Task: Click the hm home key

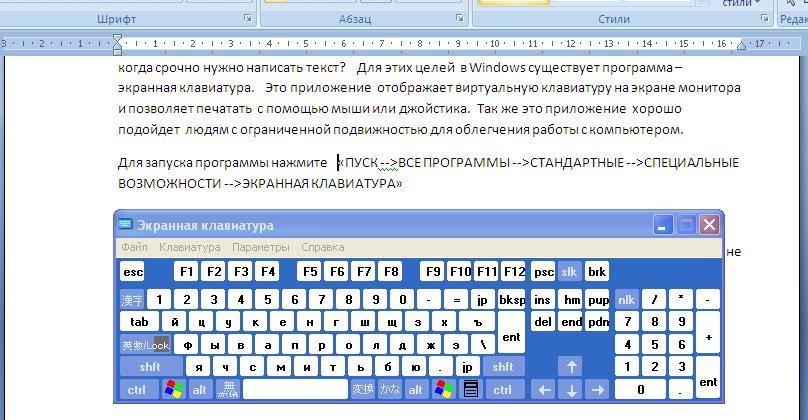Action: point(571,299)
